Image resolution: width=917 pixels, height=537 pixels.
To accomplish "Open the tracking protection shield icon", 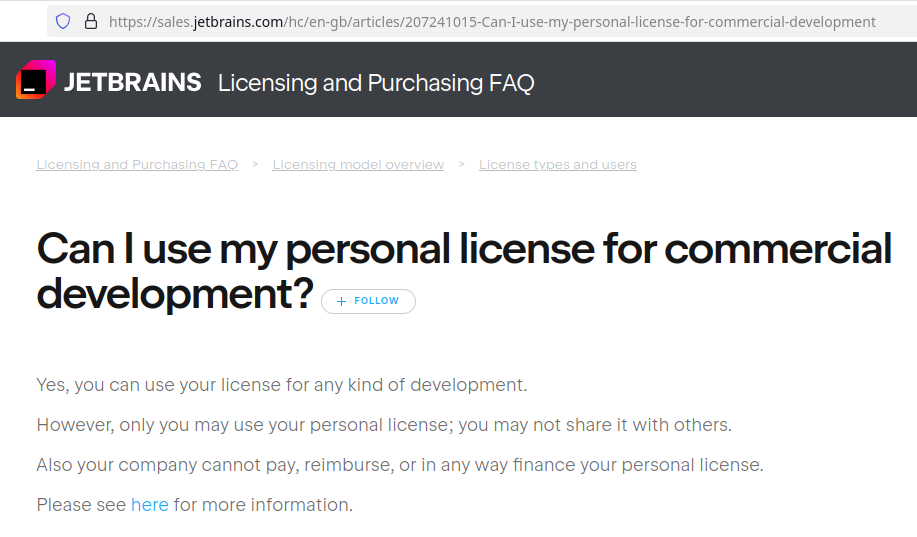I will click(63, 22).
